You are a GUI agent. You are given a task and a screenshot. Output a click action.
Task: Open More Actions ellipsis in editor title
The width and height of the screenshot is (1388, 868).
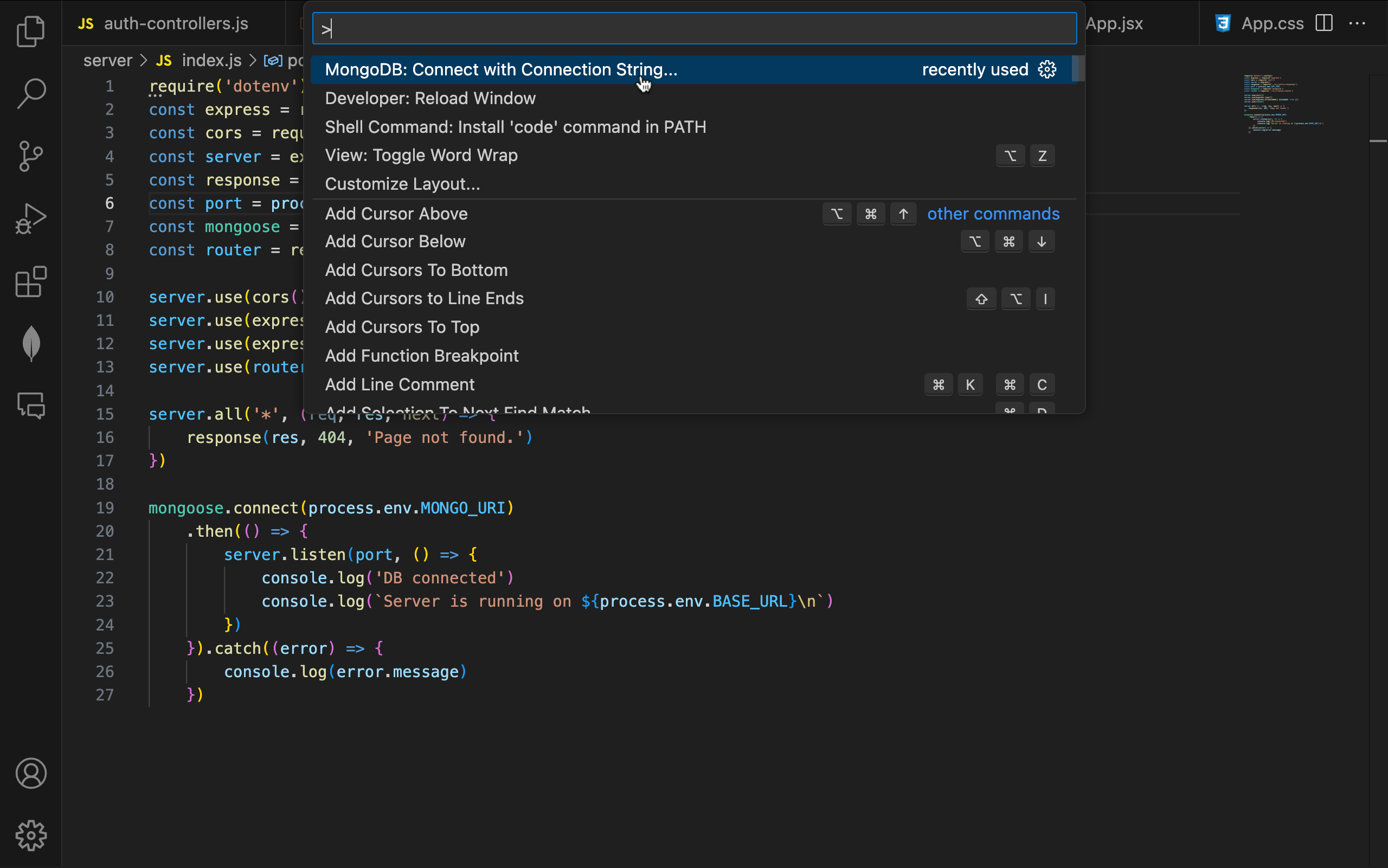click(x=1357, y=23)
